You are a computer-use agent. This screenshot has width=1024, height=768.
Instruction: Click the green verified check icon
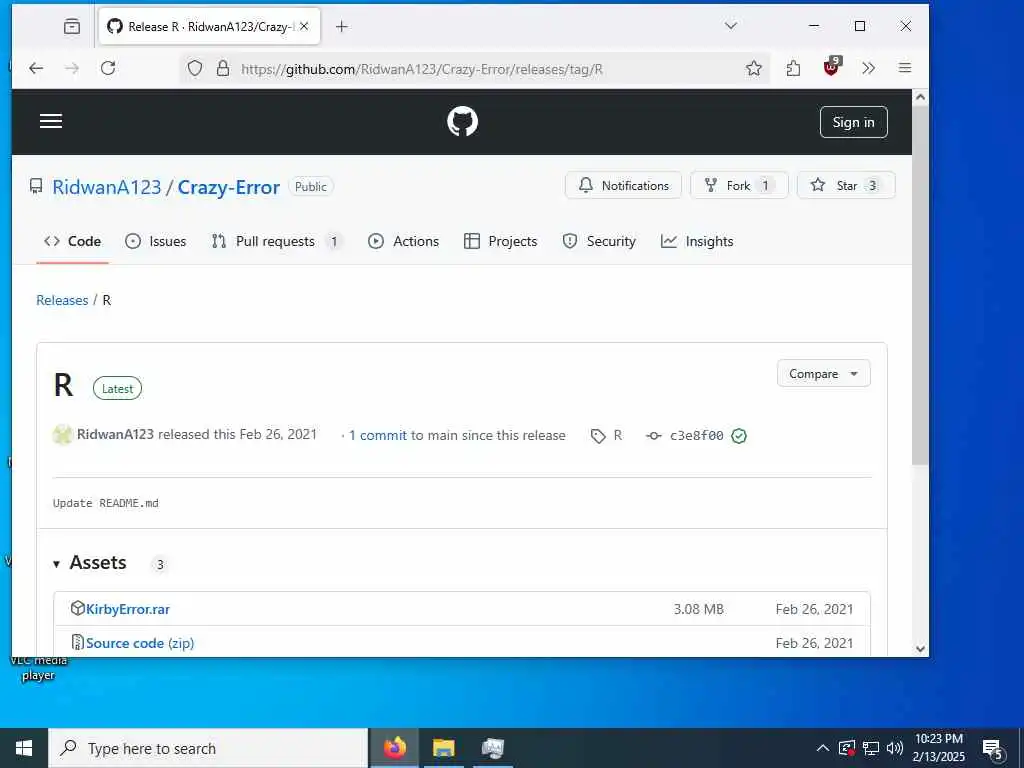739,436
